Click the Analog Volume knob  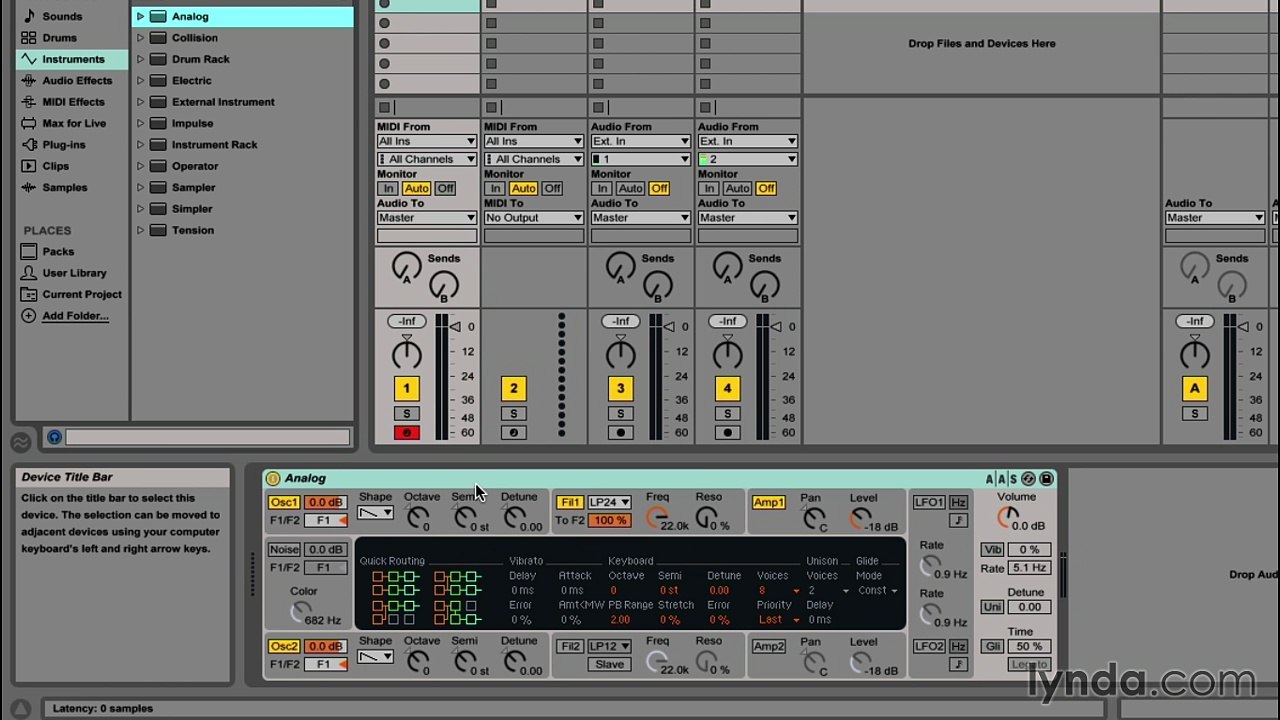click(x=1008, y=517)
